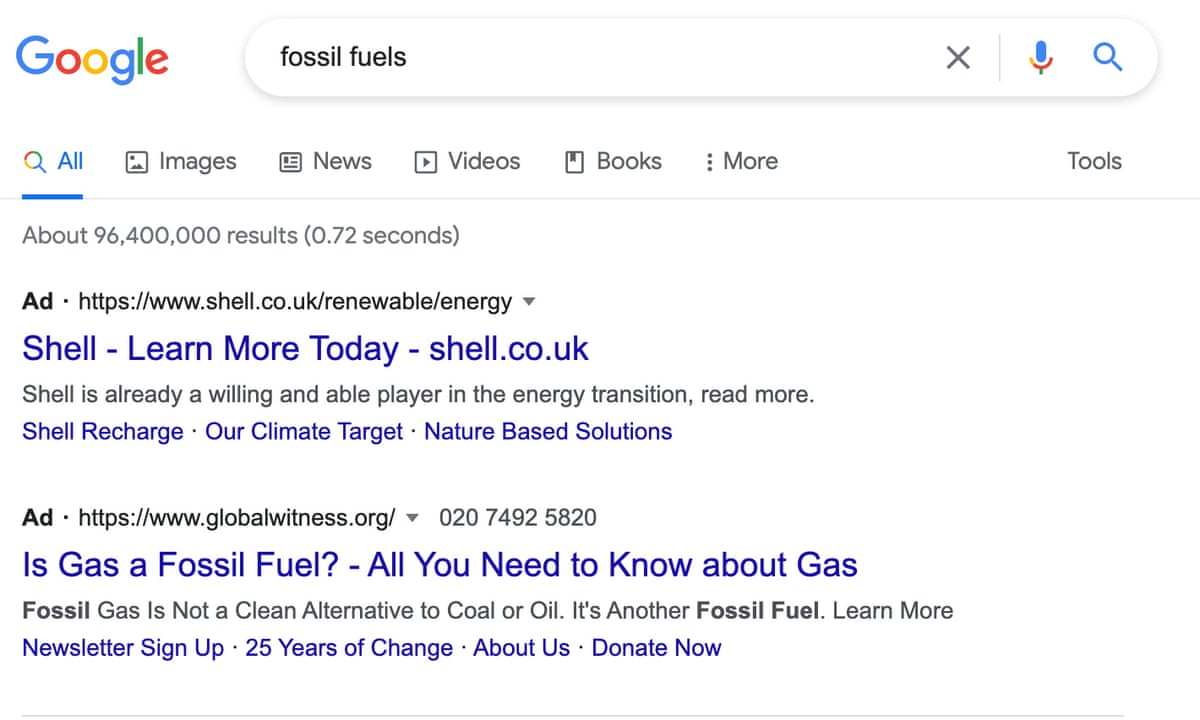This screenshot has width=1200, height=720.
Task: Expand the More options menu
Action: pyautogui.click(x=740, y=161)
